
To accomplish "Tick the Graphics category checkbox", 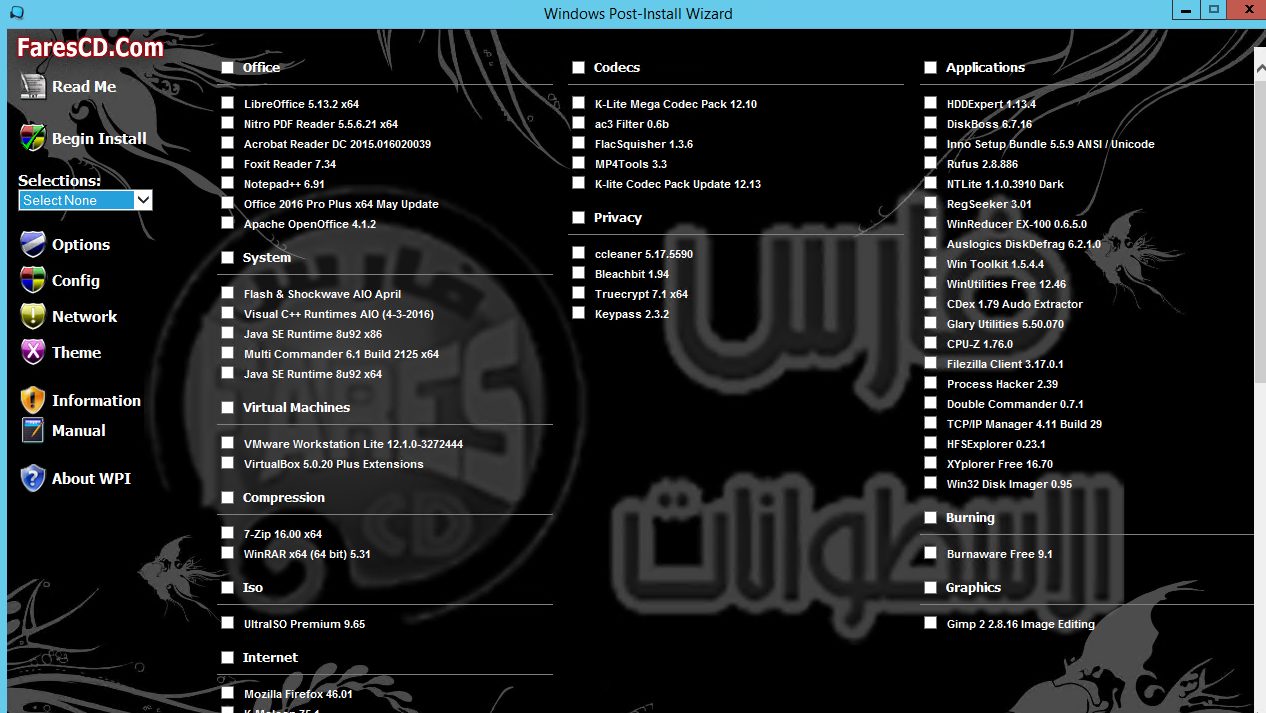I will (x=931, y=587).
